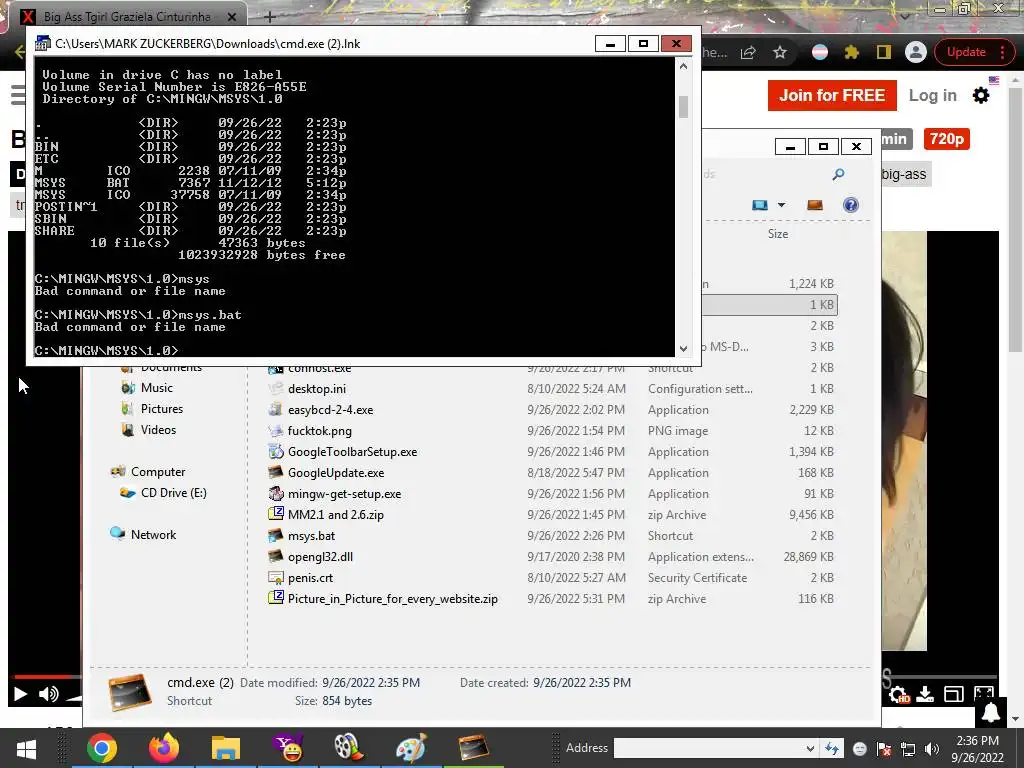Click the share page icon in Chrome
This screenshot has width=1024, height=768.
tap(748, 52)
